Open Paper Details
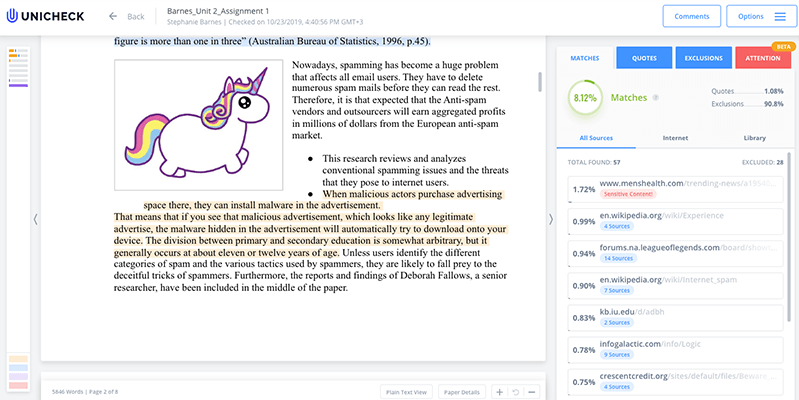The image size is (799, 400). point(462,392)
